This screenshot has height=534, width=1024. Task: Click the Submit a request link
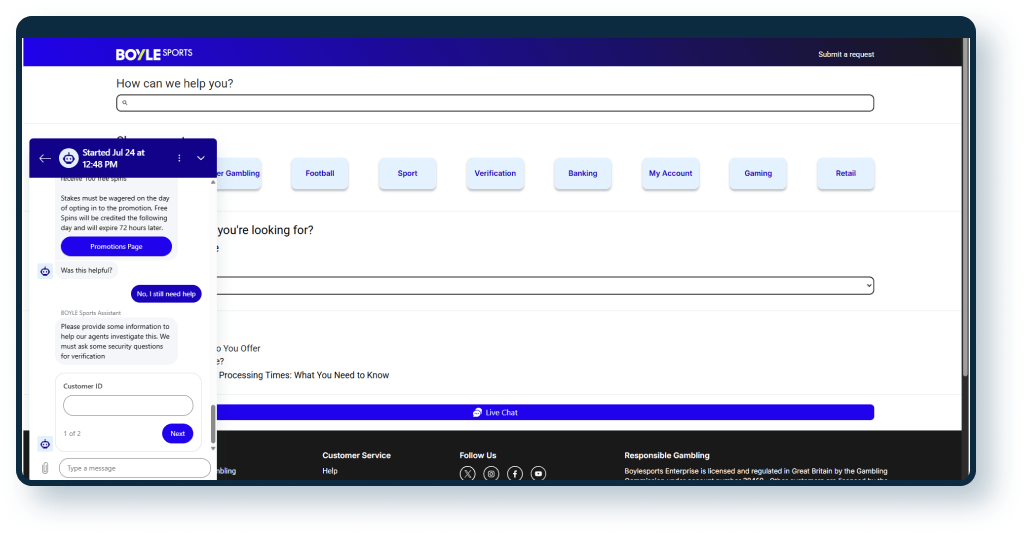coord(845,54)
